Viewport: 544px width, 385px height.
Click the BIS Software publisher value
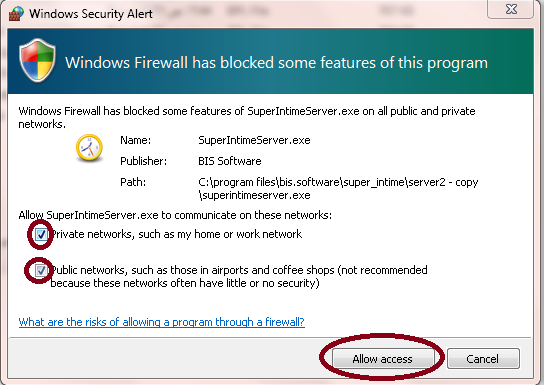click(230, 161)
